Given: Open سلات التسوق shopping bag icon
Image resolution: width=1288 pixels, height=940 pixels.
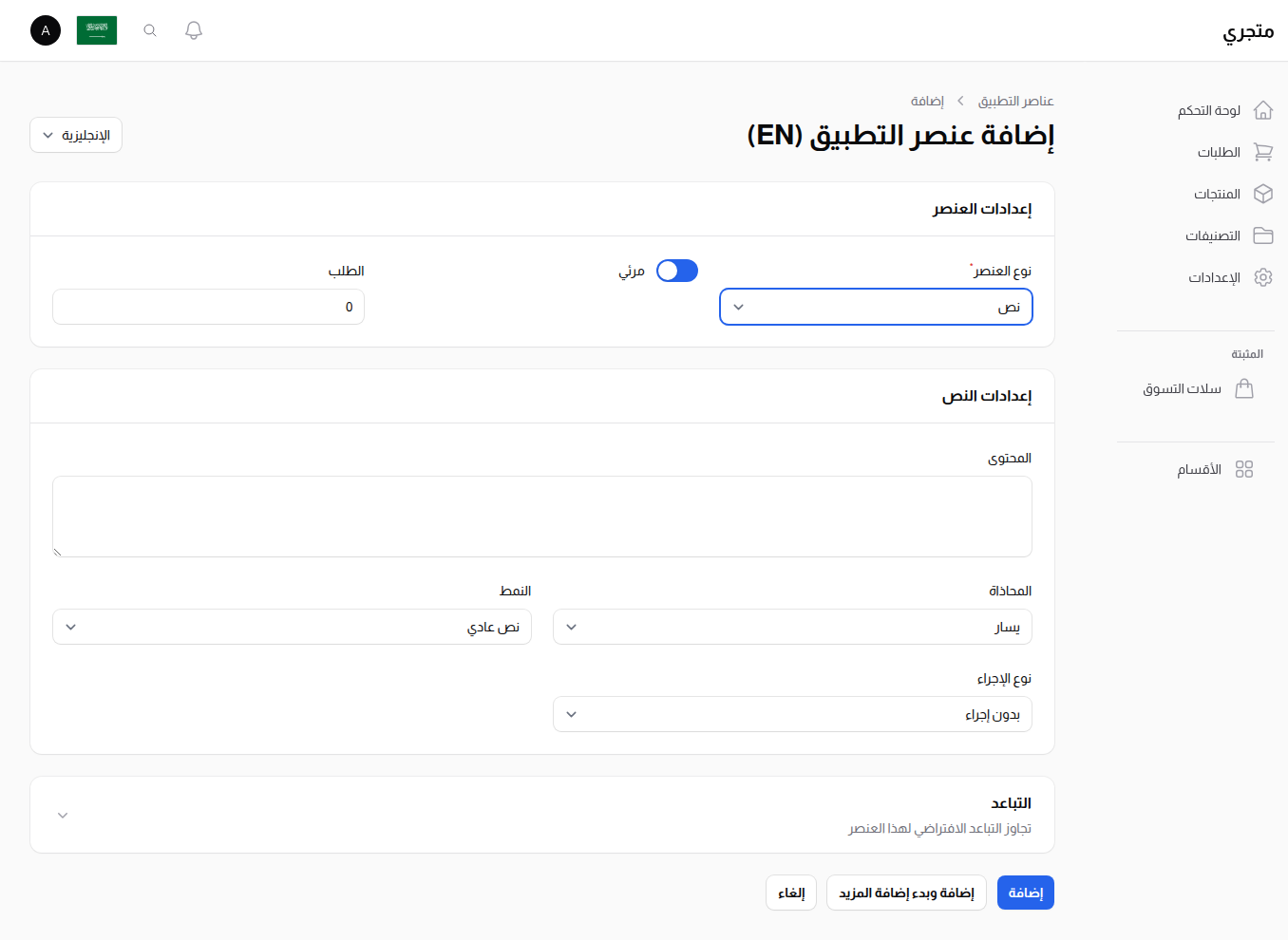Looking at the screenshot, I should point(1245,388).
